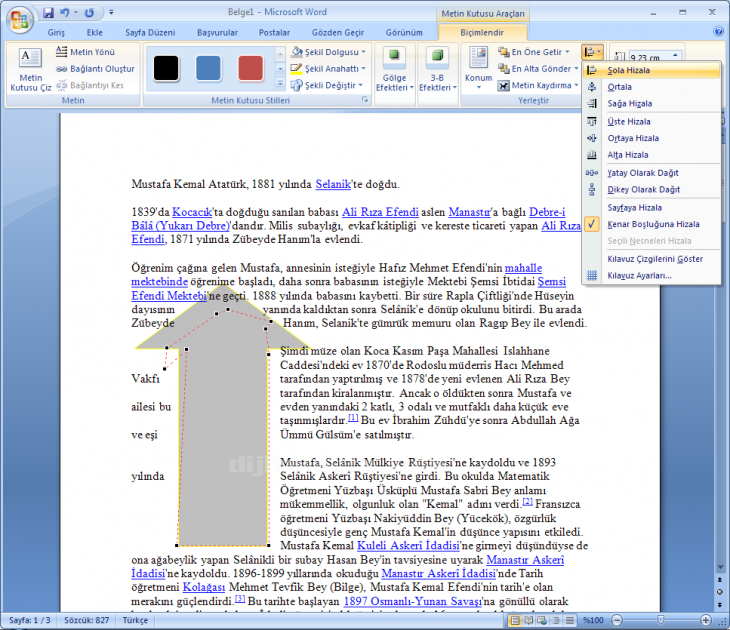Switch to full screen reading view

click(x=529, y=620)
